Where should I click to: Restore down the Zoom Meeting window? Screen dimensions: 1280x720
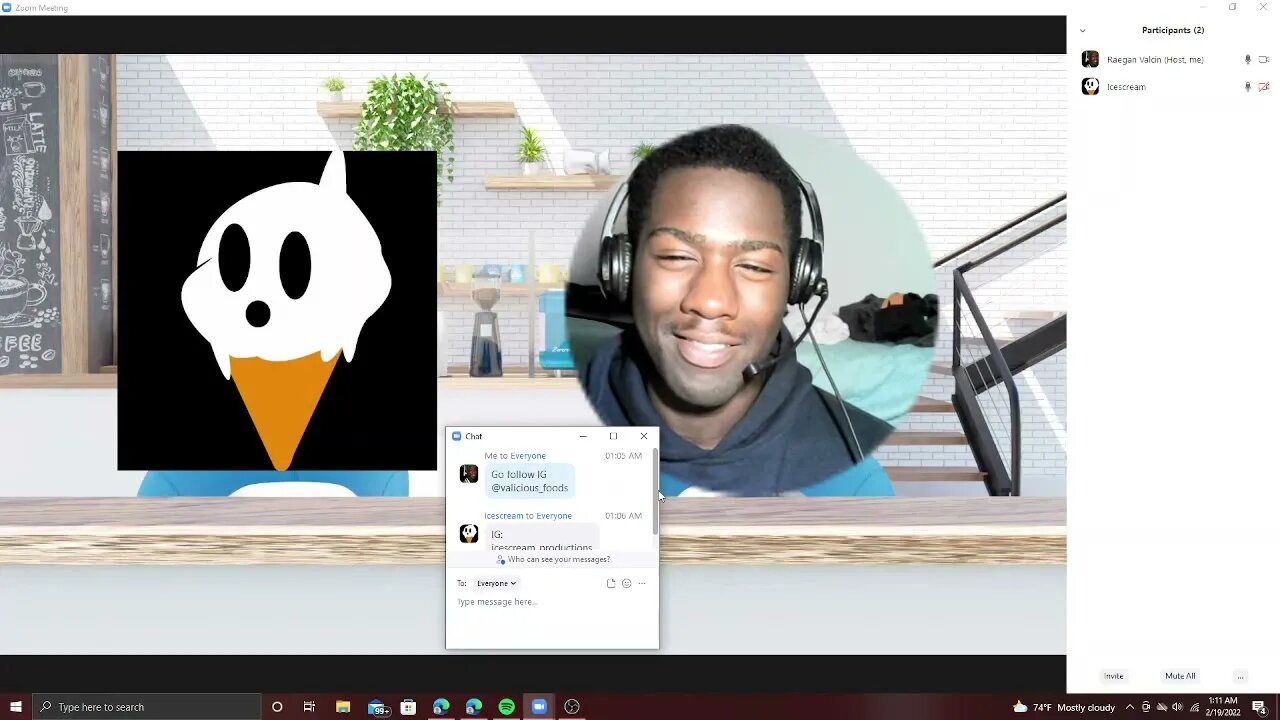coord(1232,7)
